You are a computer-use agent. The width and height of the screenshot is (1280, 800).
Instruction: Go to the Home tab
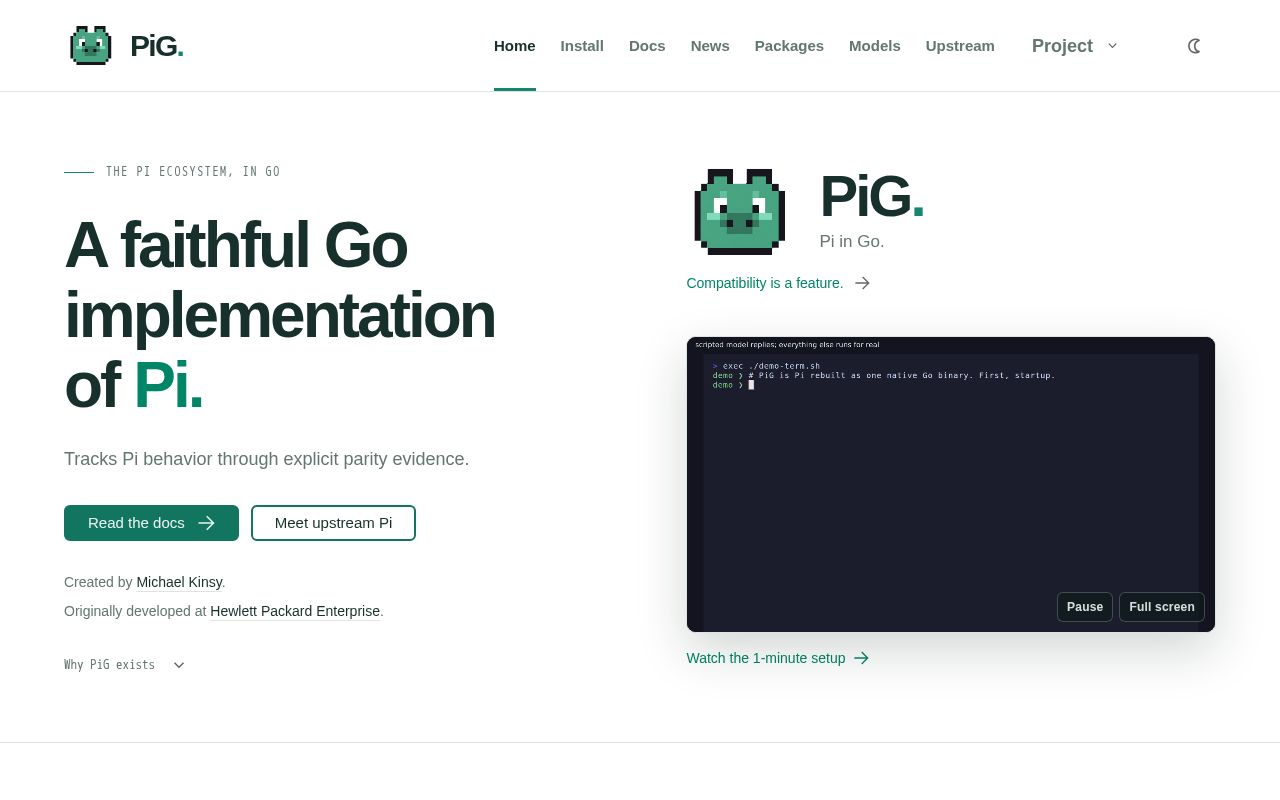(515, 46)
